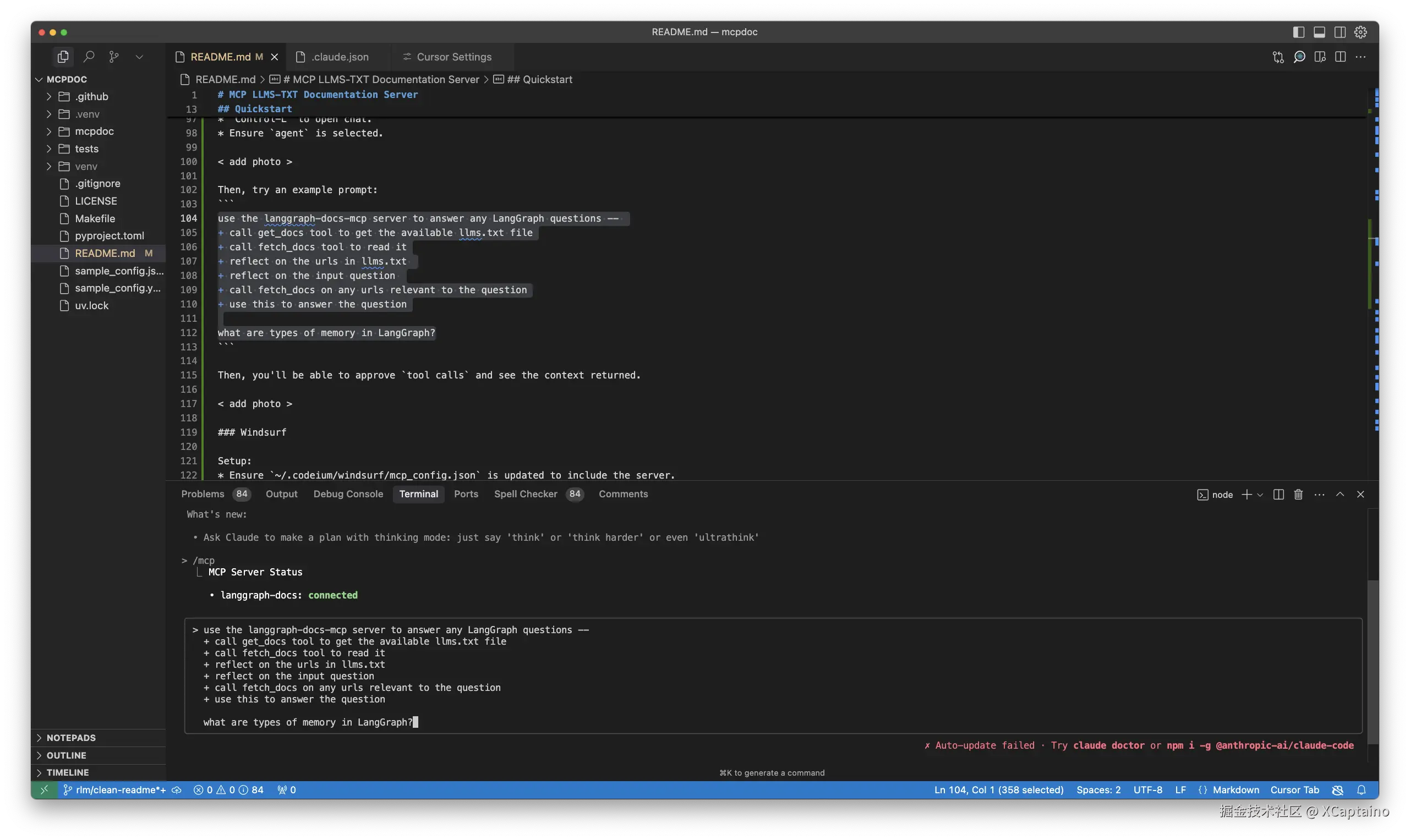
Task: Split the terminal
Action: click(x=1278, y=495)
